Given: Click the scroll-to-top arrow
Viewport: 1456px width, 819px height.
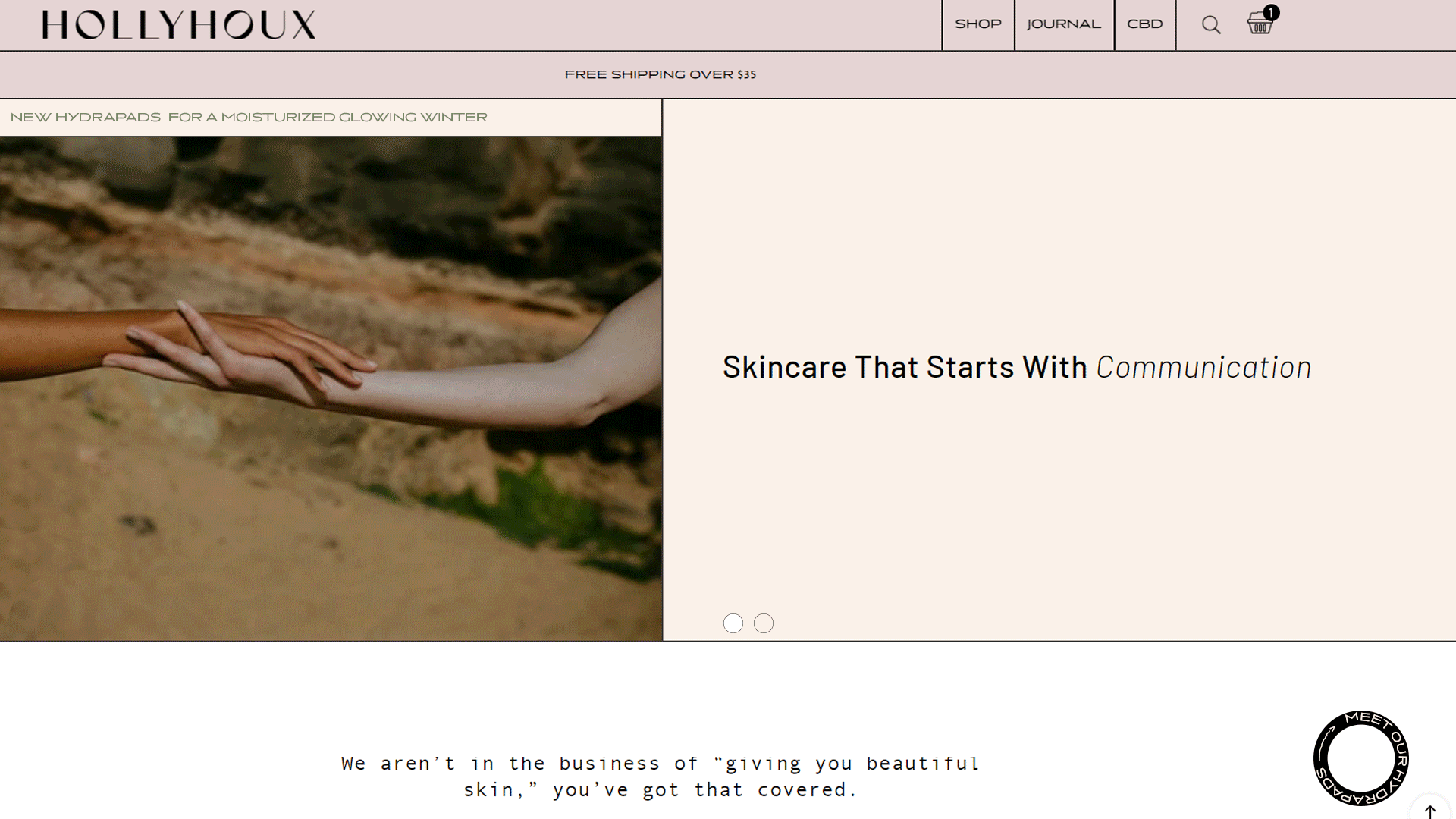Looking at the screenshot, I should point(1430,811).
